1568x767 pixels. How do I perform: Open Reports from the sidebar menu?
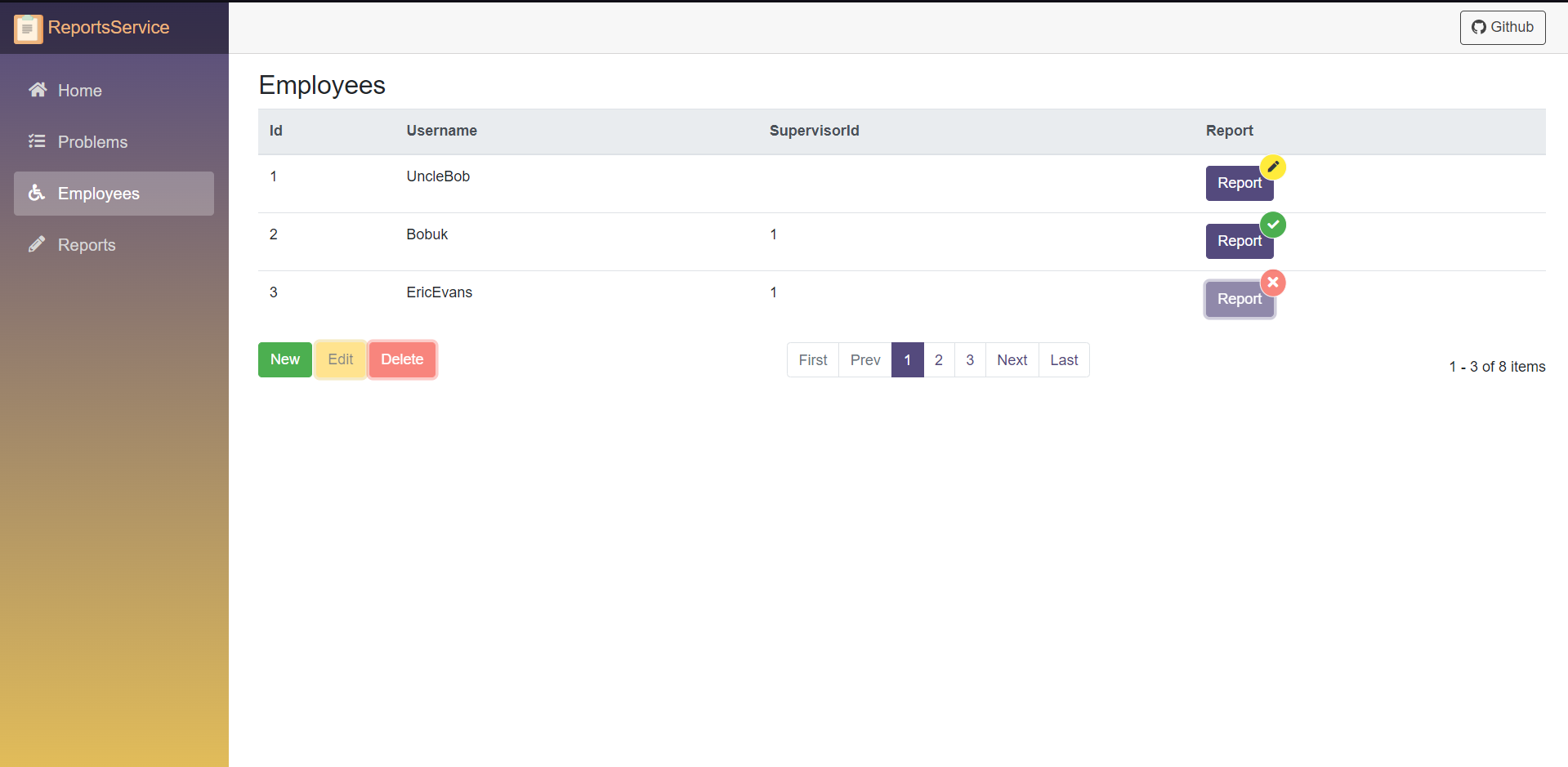click(x=114, y=245)
